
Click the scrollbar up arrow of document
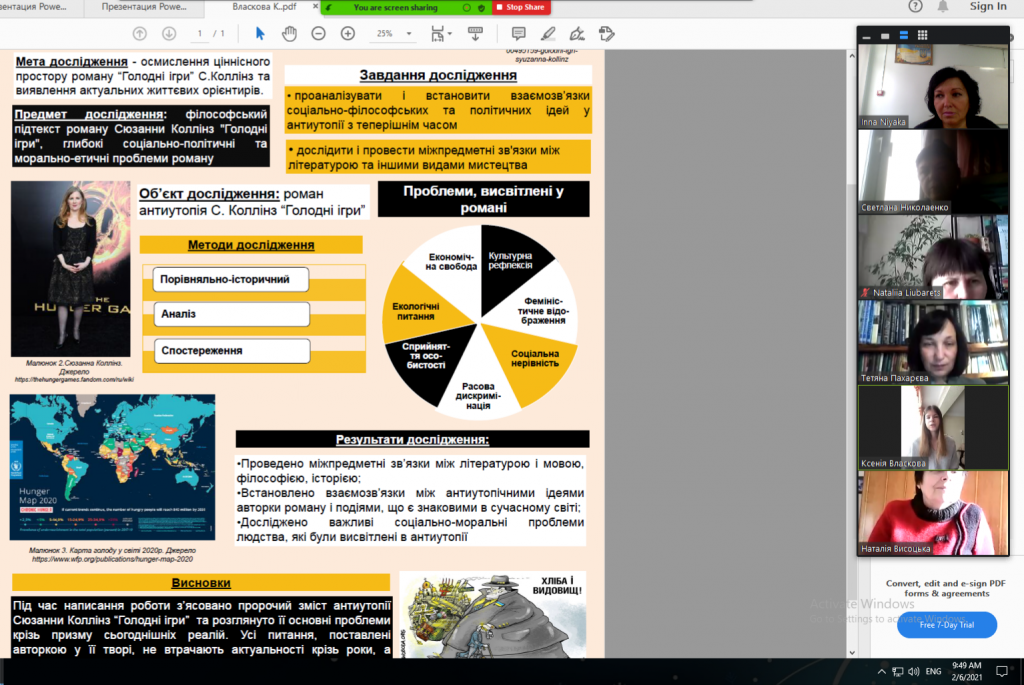pos(852,56)
